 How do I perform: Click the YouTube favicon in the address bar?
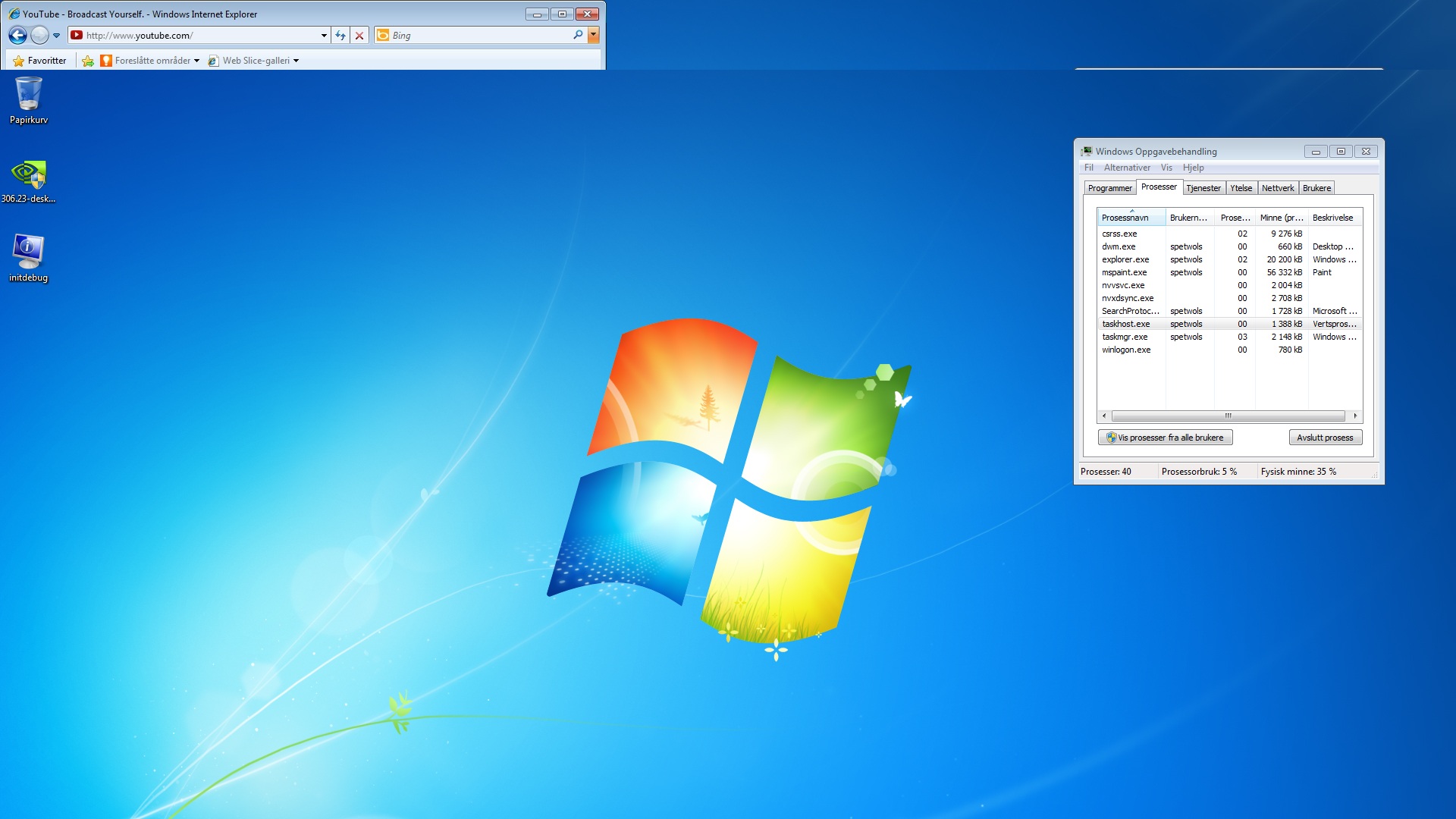(x=77, y=35)
